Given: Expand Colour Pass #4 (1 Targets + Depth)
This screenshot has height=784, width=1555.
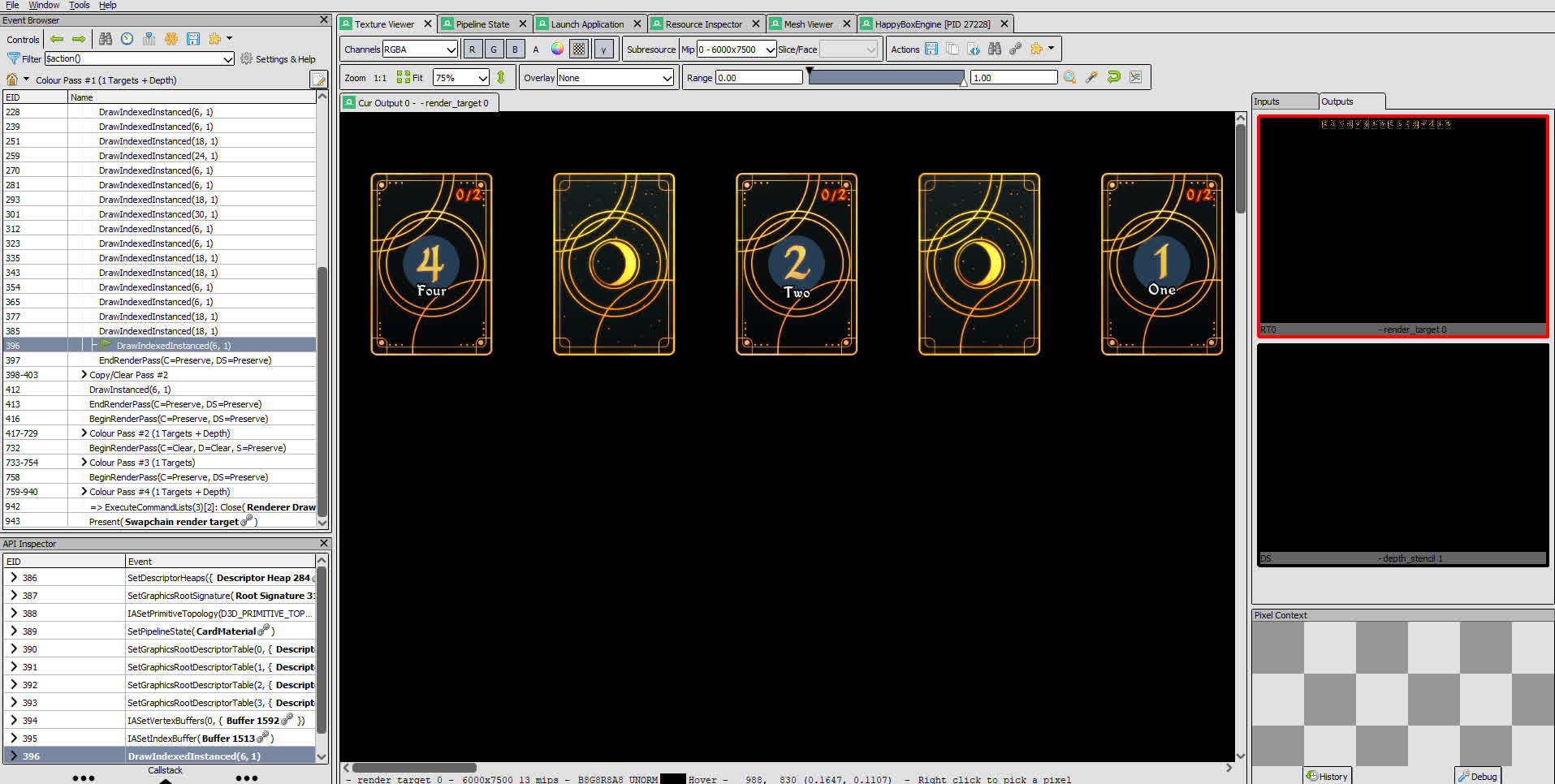Looking at the screenshot, I should (x=84, y=492).
